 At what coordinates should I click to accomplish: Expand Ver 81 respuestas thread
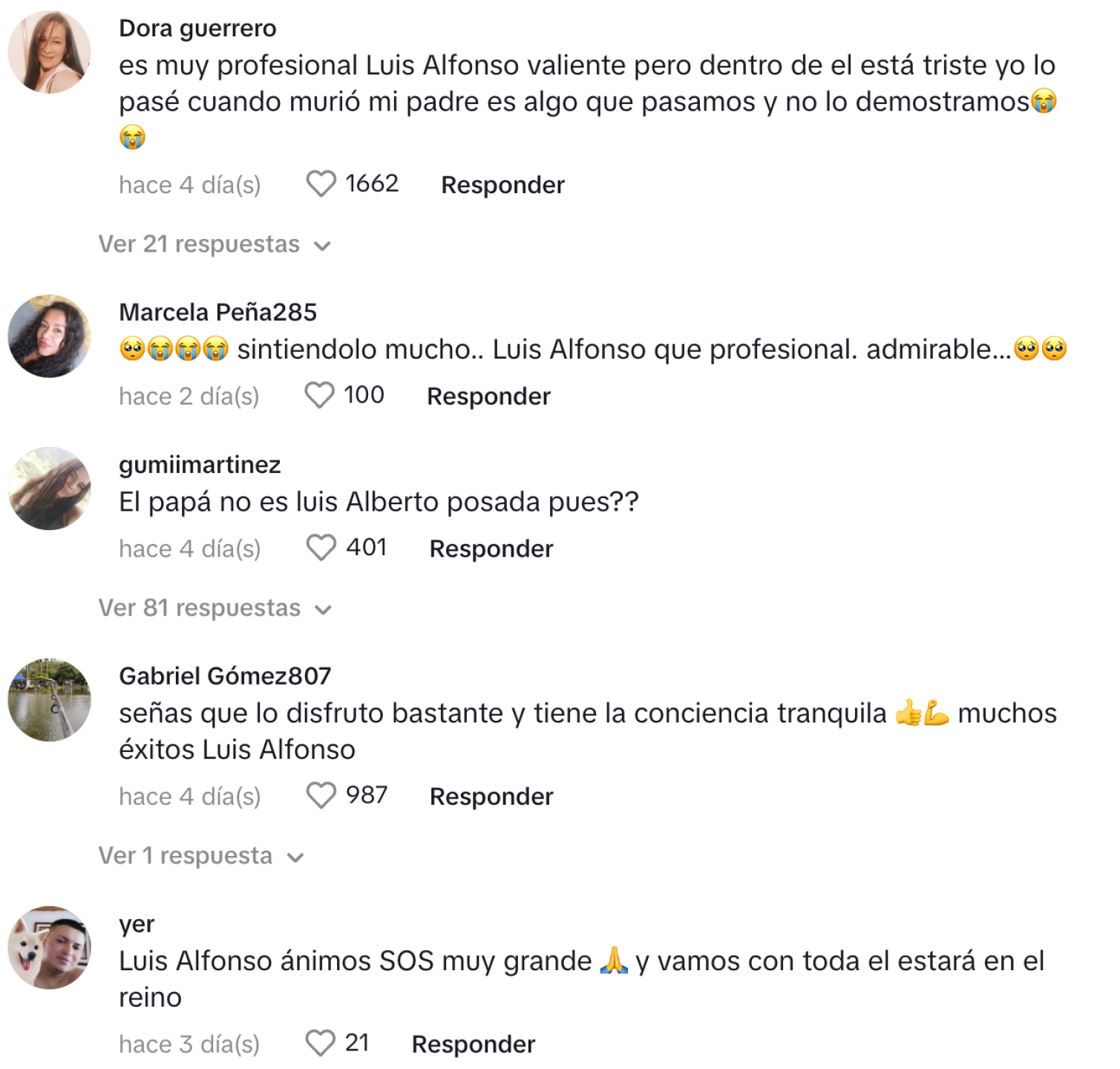click(214, 608)
